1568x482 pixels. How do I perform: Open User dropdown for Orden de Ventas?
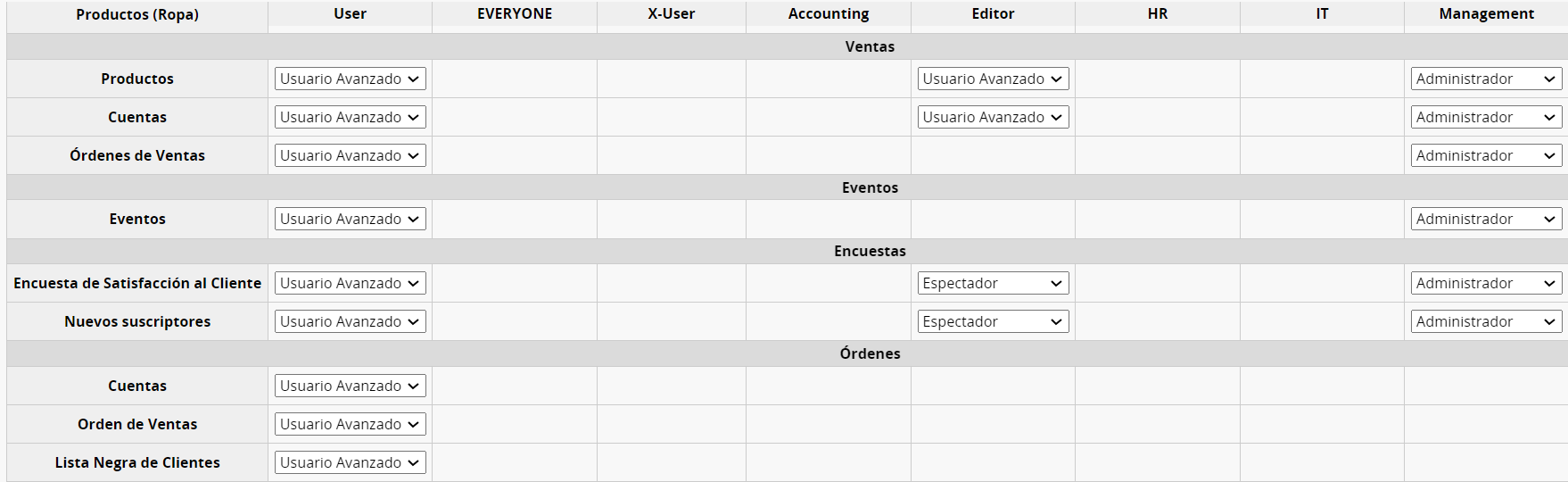(x=350, y=424)
